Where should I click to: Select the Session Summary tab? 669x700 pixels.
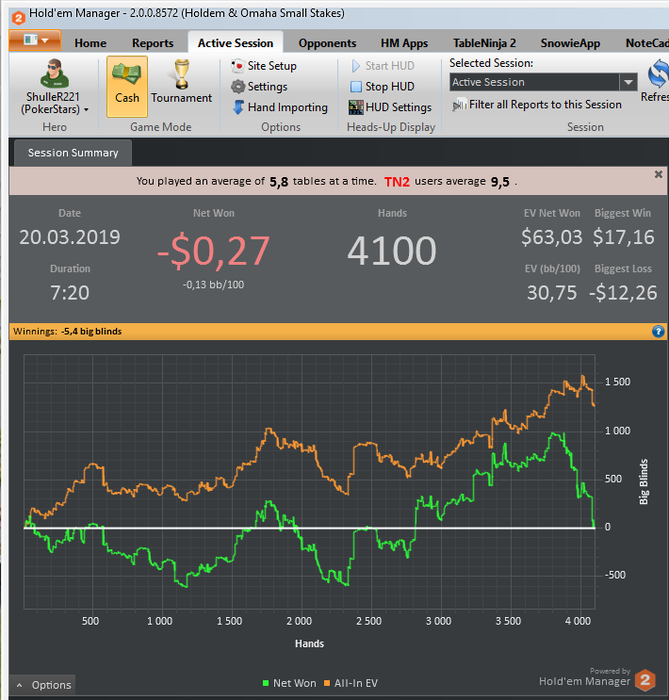coord(73,153)
